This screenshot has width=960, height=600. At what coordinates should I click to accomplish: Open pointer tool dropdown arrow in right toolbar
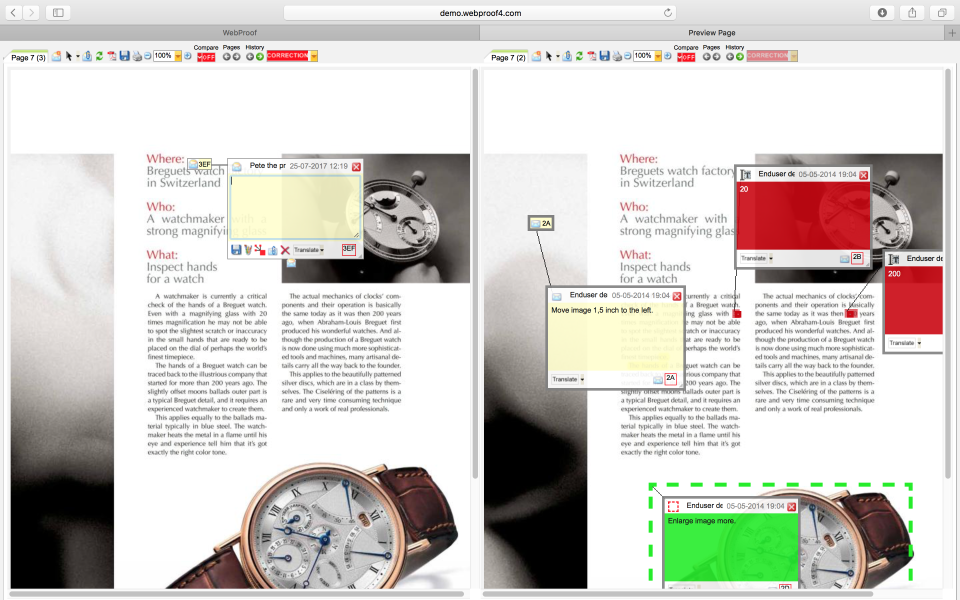click(558, 56)
